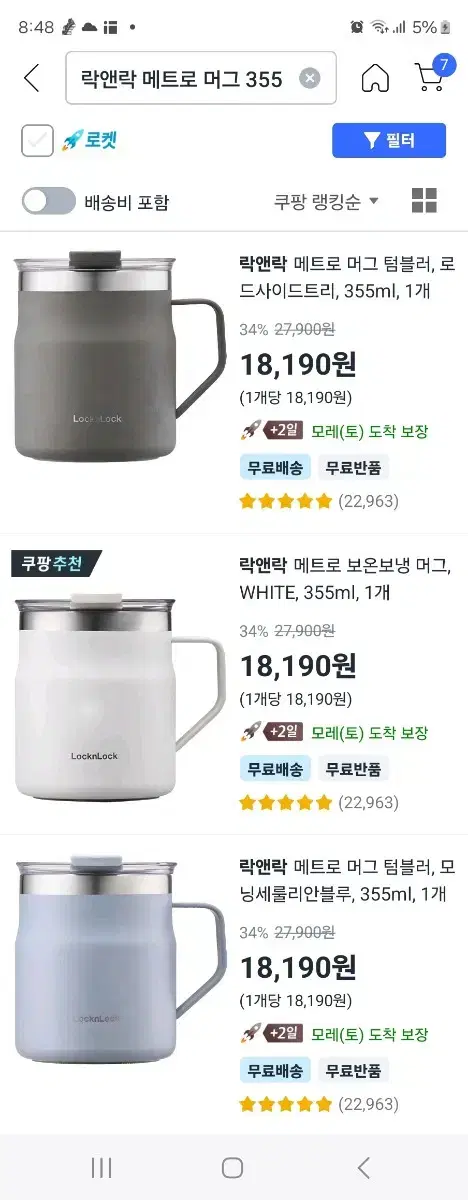Tap Android home navigation button
The width and height of the screenshot is (468, 1200).
233,1167
